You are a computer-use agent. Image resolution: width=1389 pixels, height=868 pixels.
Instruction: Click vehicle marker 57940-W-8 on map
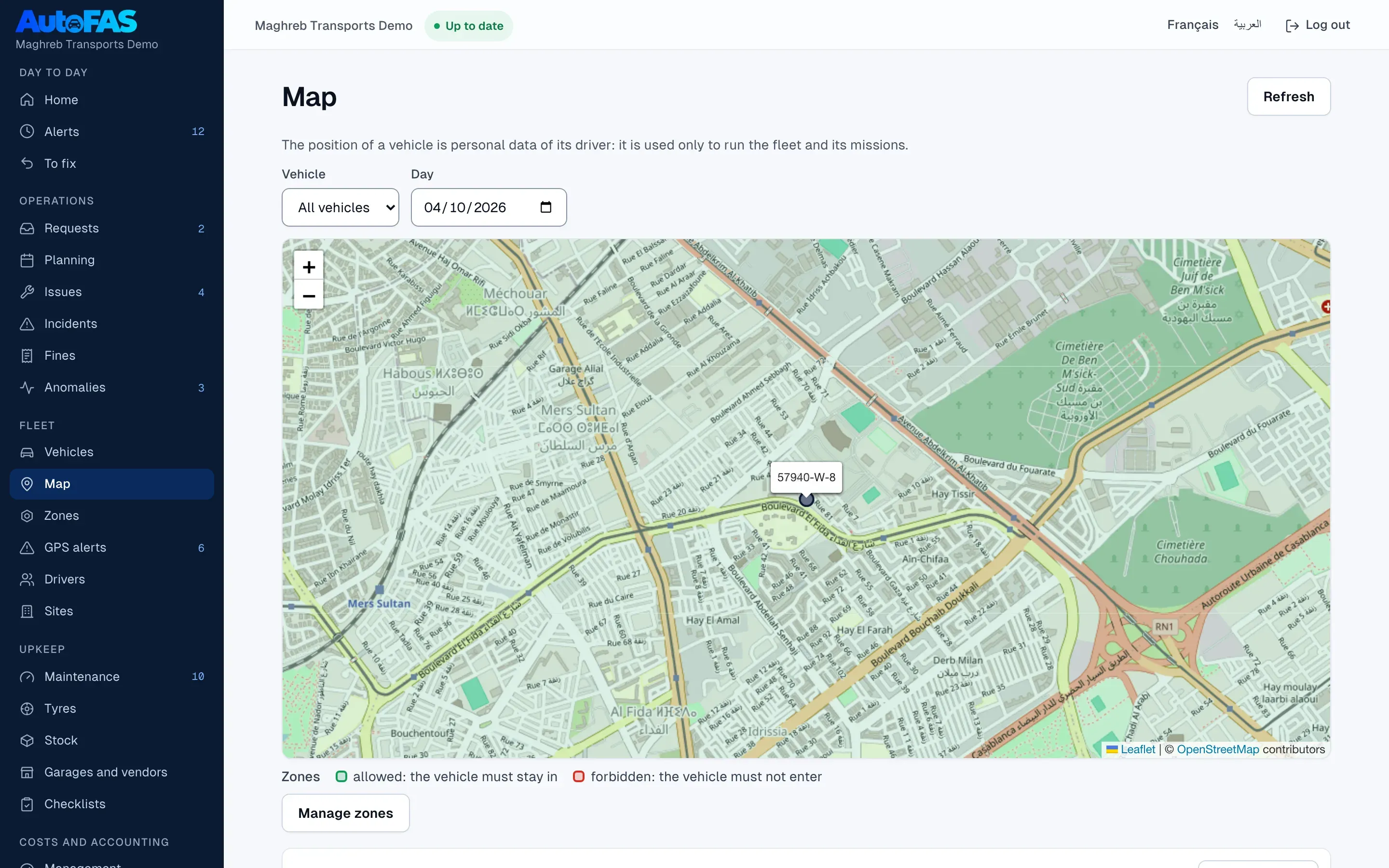tap(806, 500)
